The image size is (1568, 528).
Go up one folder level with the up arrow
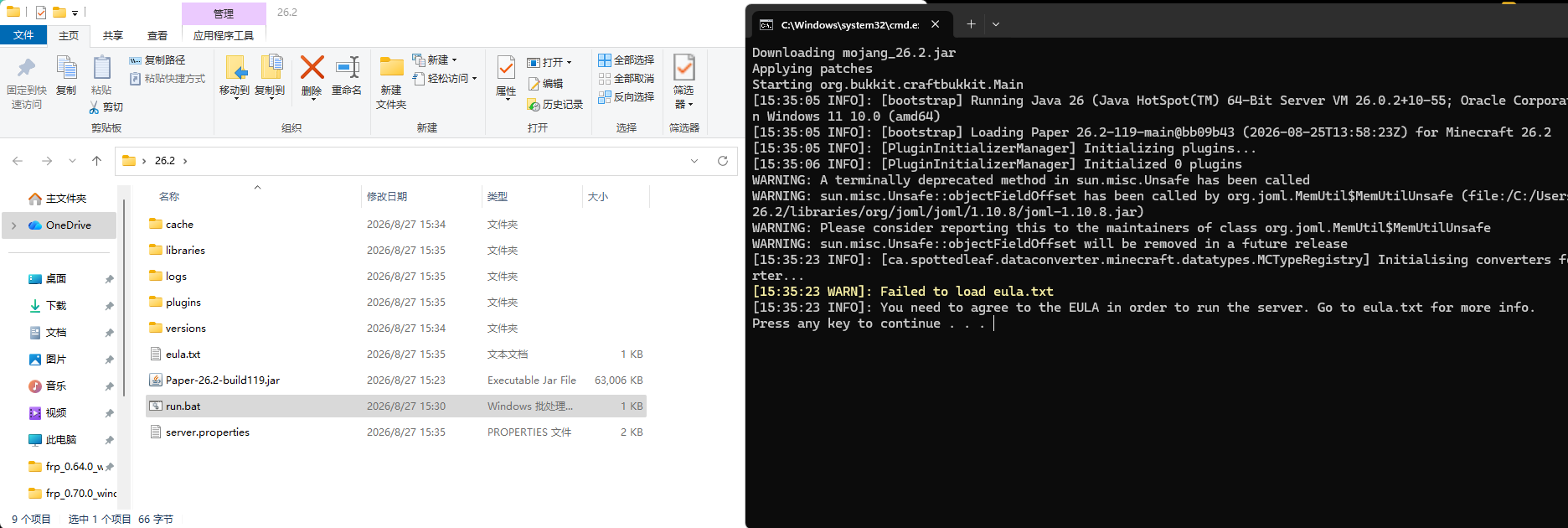[x=97, y=161]
